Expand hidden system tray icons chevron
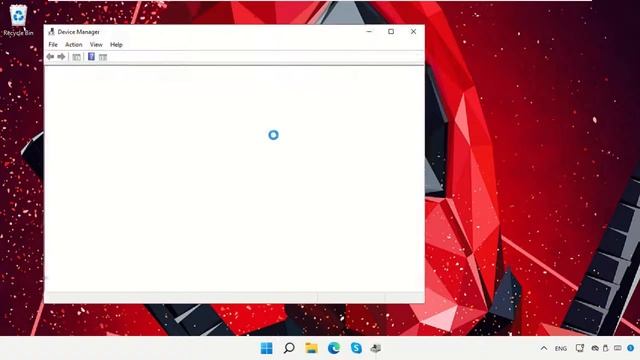Image resolution: width=640 pixels, height=360 pixels. coord(544,348)
